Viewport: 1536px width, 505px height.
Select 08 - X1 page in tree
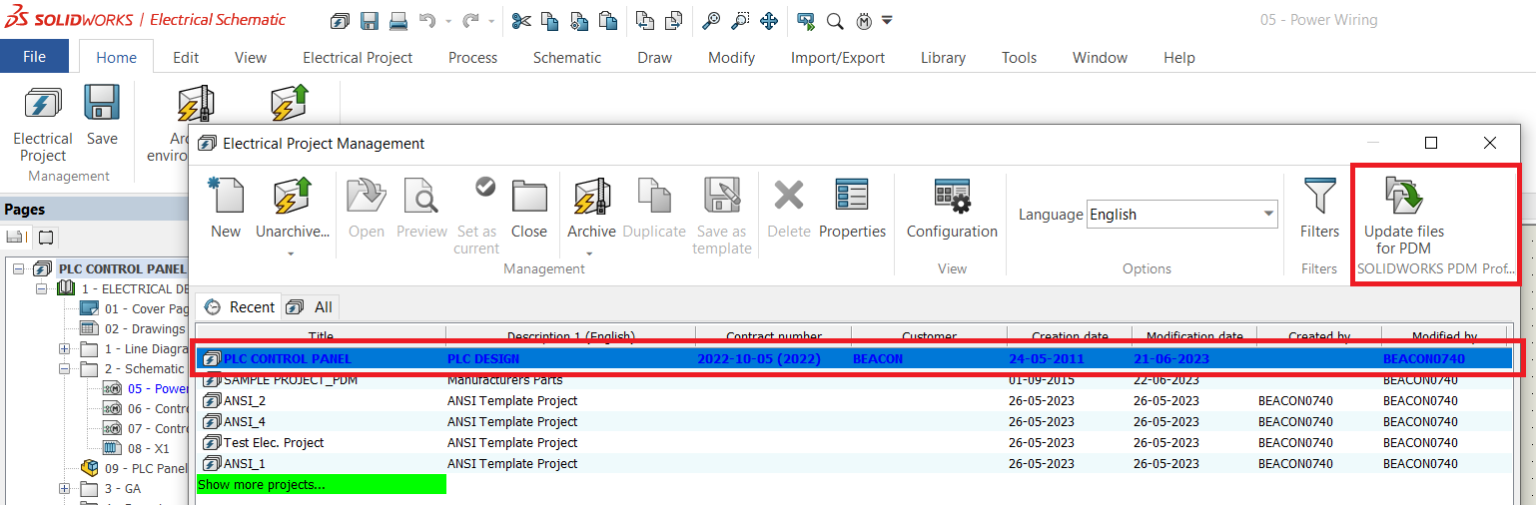[136, 448]
